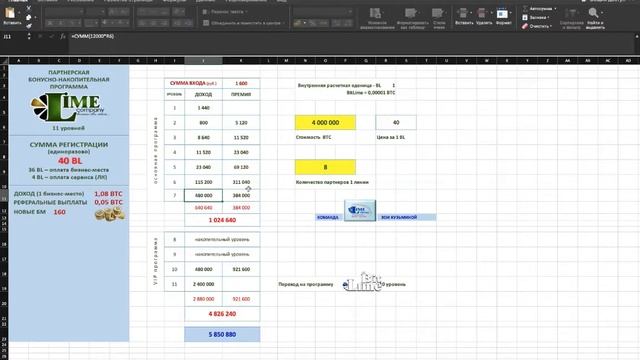Select column A header
Image resolution: width=640 pixels, height=360 pixels.
click(x=19, y=60)
